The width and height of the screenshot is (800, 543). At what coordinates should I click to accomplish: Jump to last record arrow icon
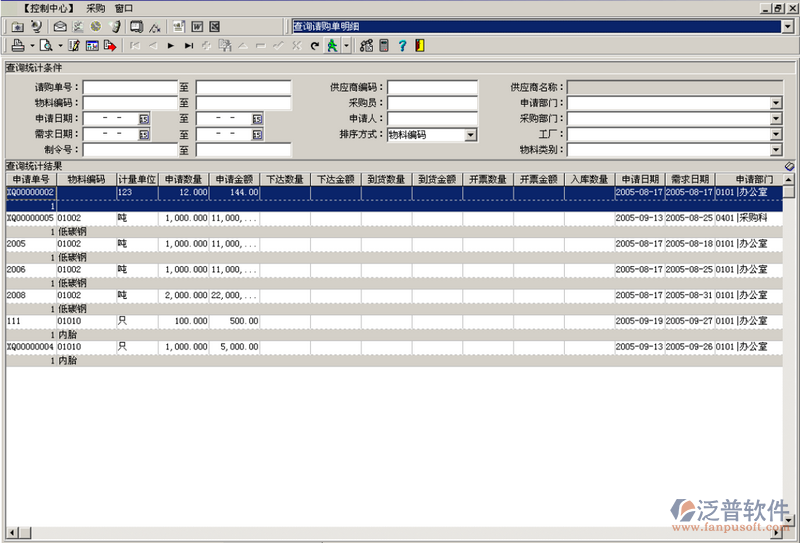[x=188, y=46]
